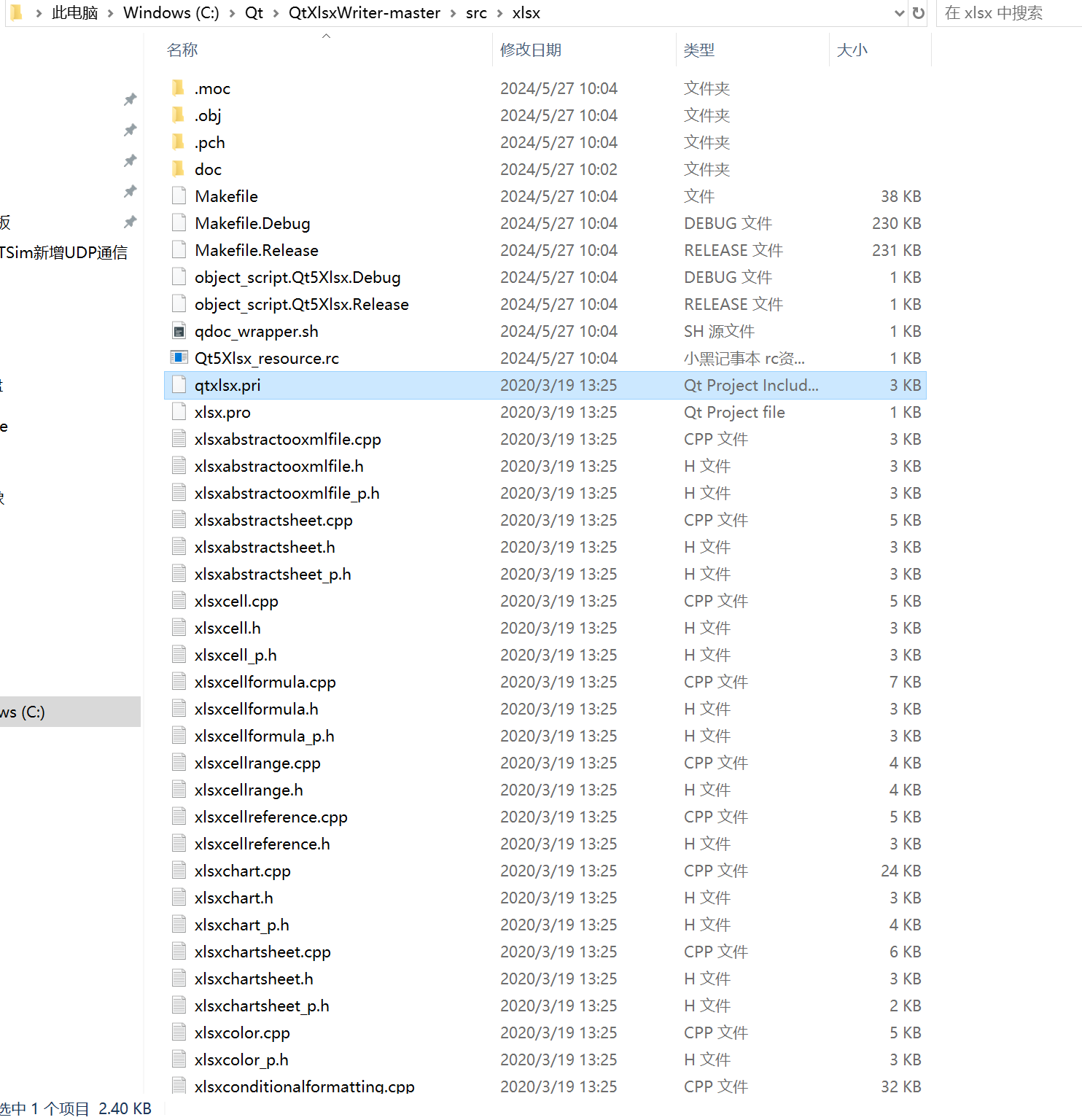The width and height of the screenshot is (1082, 1120).
Task: Click the xlsxcell.cpp file icon
Action: [179, 601]
